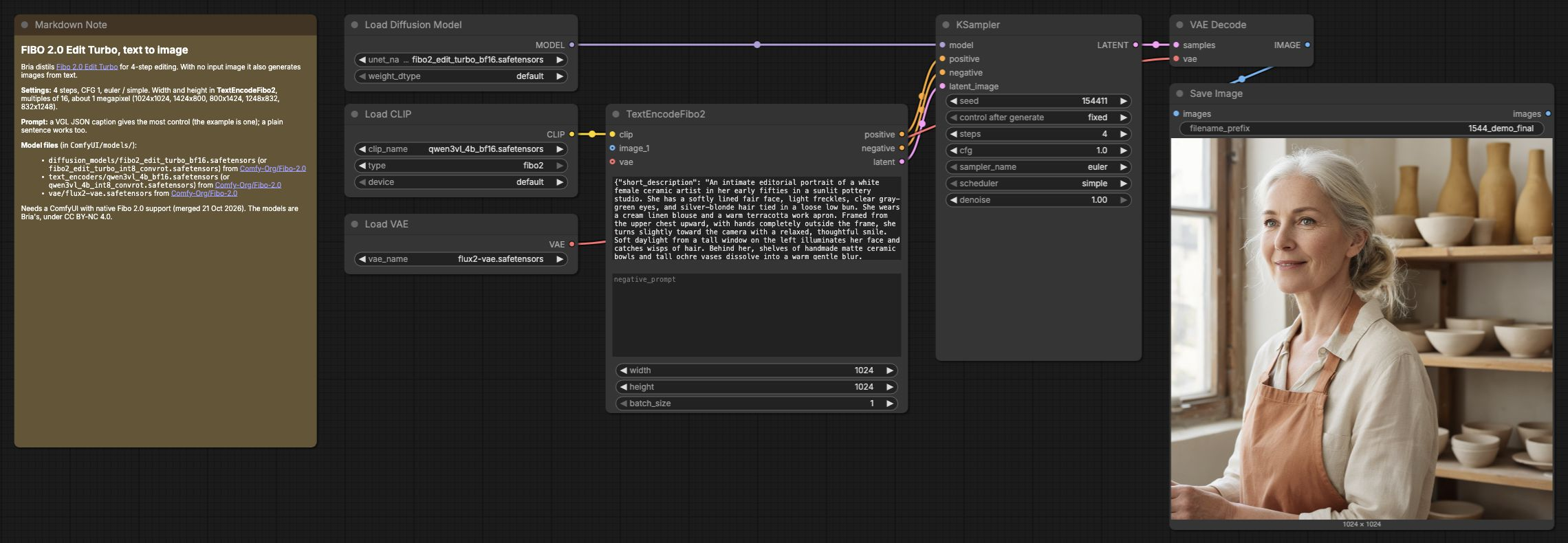Collapse the TextEncodeFibo2 node via its title dot

point(616,114)
